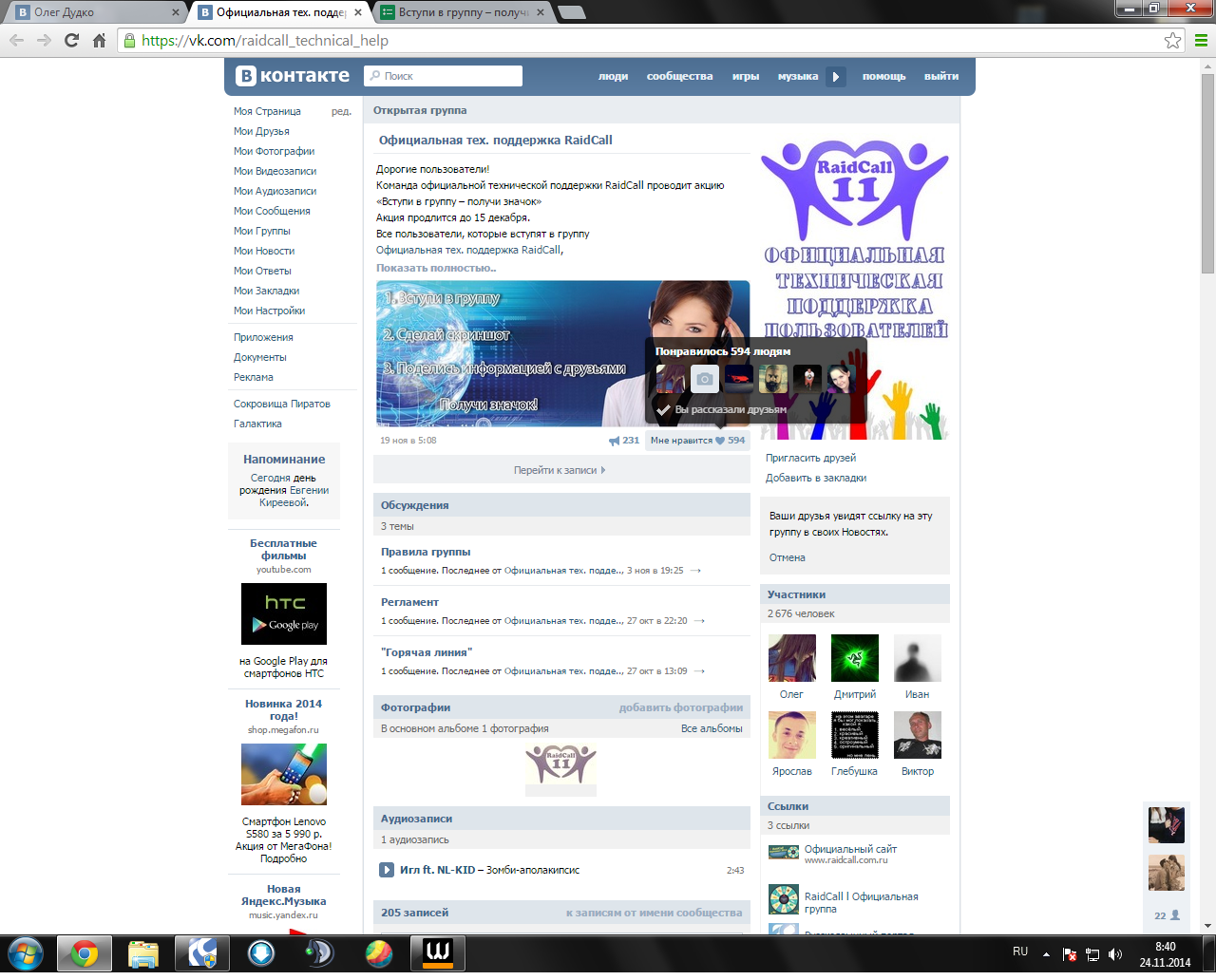Click the RaidCall Официальная группа link icon

pos(784,898)
